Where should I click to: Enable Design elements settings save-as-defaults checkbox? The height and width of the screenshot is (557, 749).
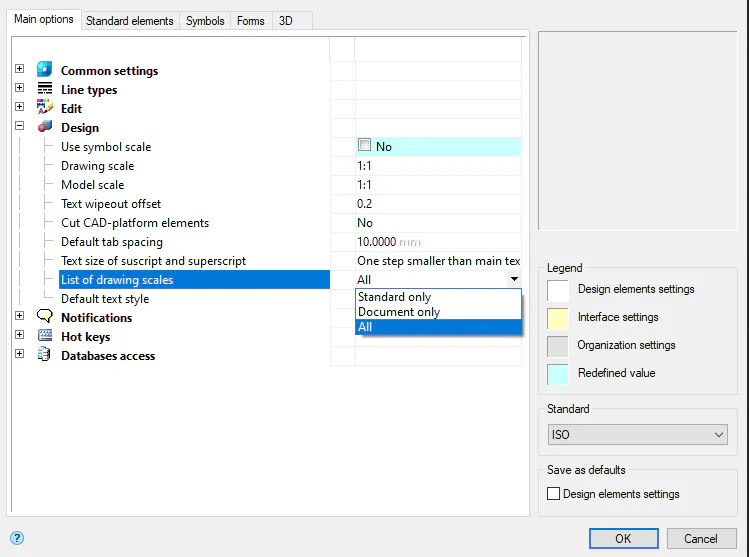point(553,493)
